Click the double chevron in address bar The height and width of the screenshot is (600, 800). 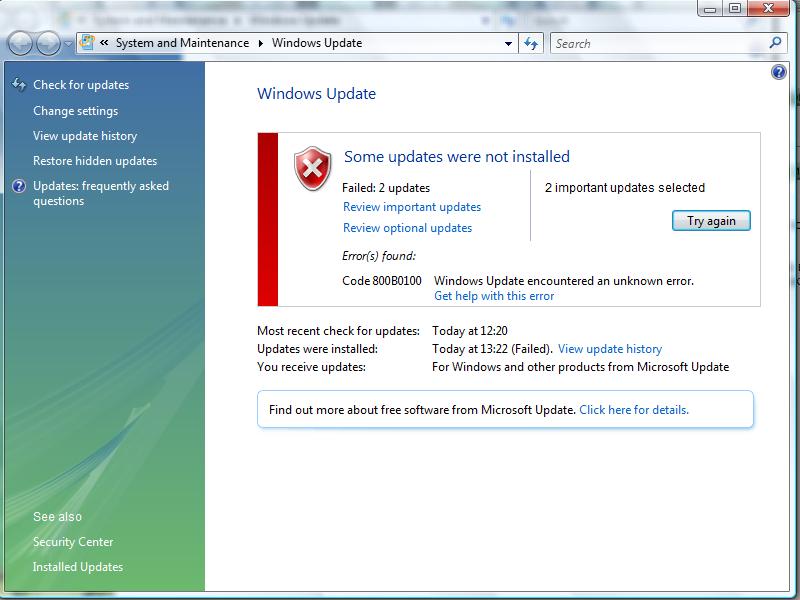(x=104, y=43)
